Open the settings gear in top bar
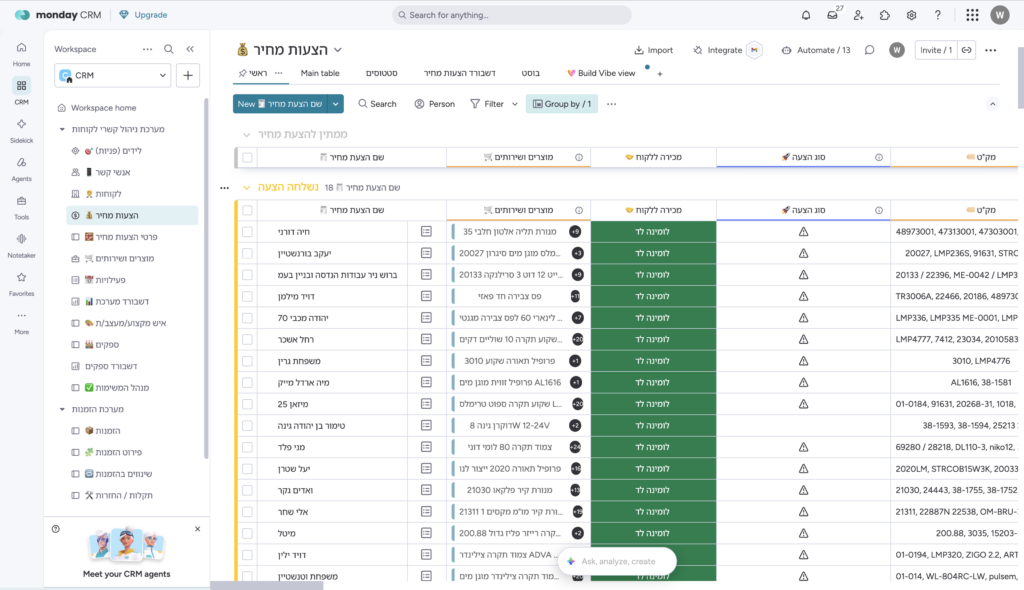 click(x=911, y=15)
